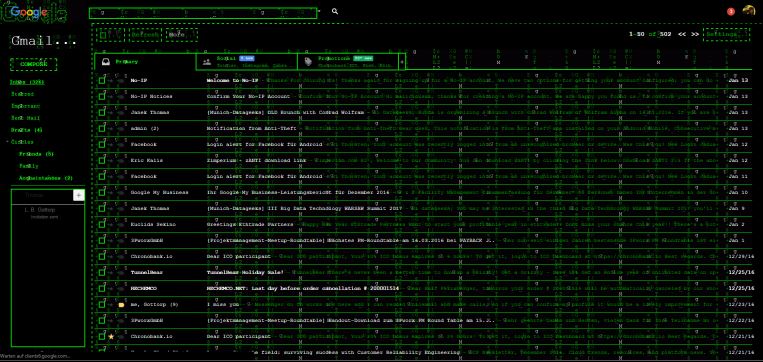Open the Family circle label
This screenshot has height=362, width=763.
click(x=29, y=166)
